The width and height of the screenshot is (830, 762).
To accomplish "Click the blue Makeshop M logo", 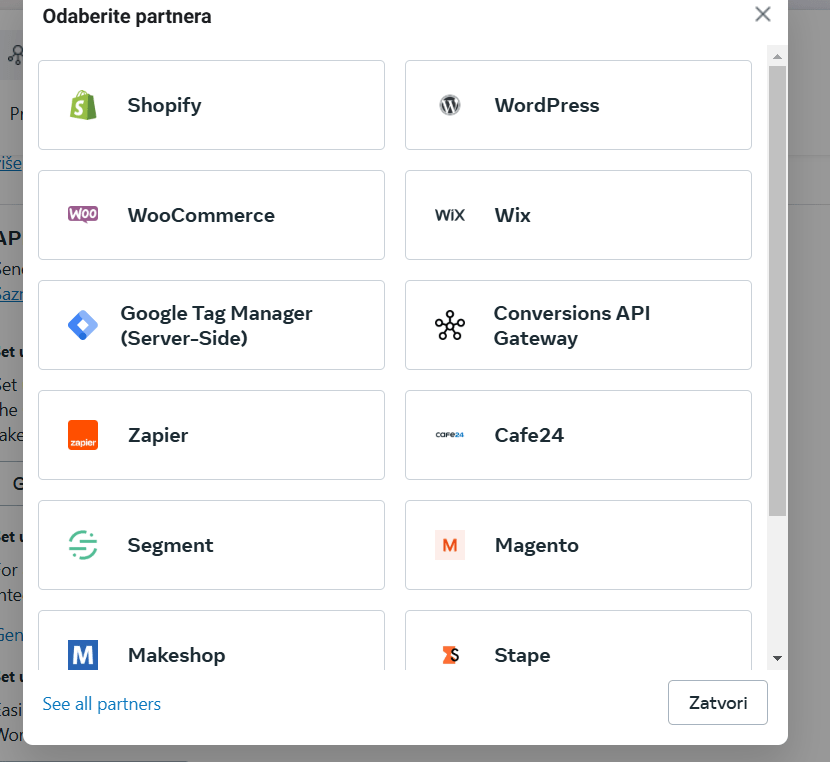I will coord(83,655).
